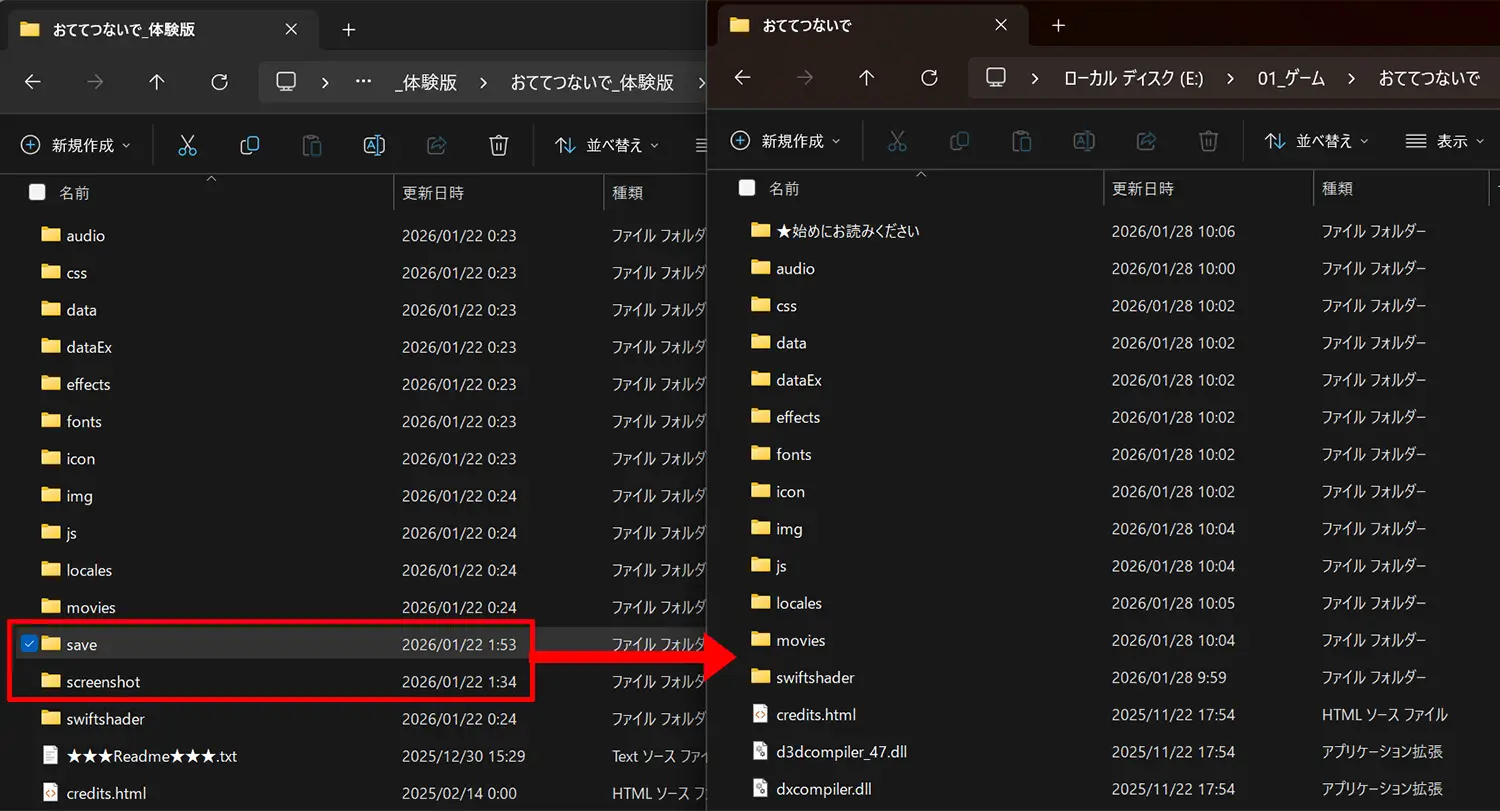Click the Rename icon in left window toolbar
Image resolution: width=1500 pixels, height=811 pixels.
[x=373, y=146]
